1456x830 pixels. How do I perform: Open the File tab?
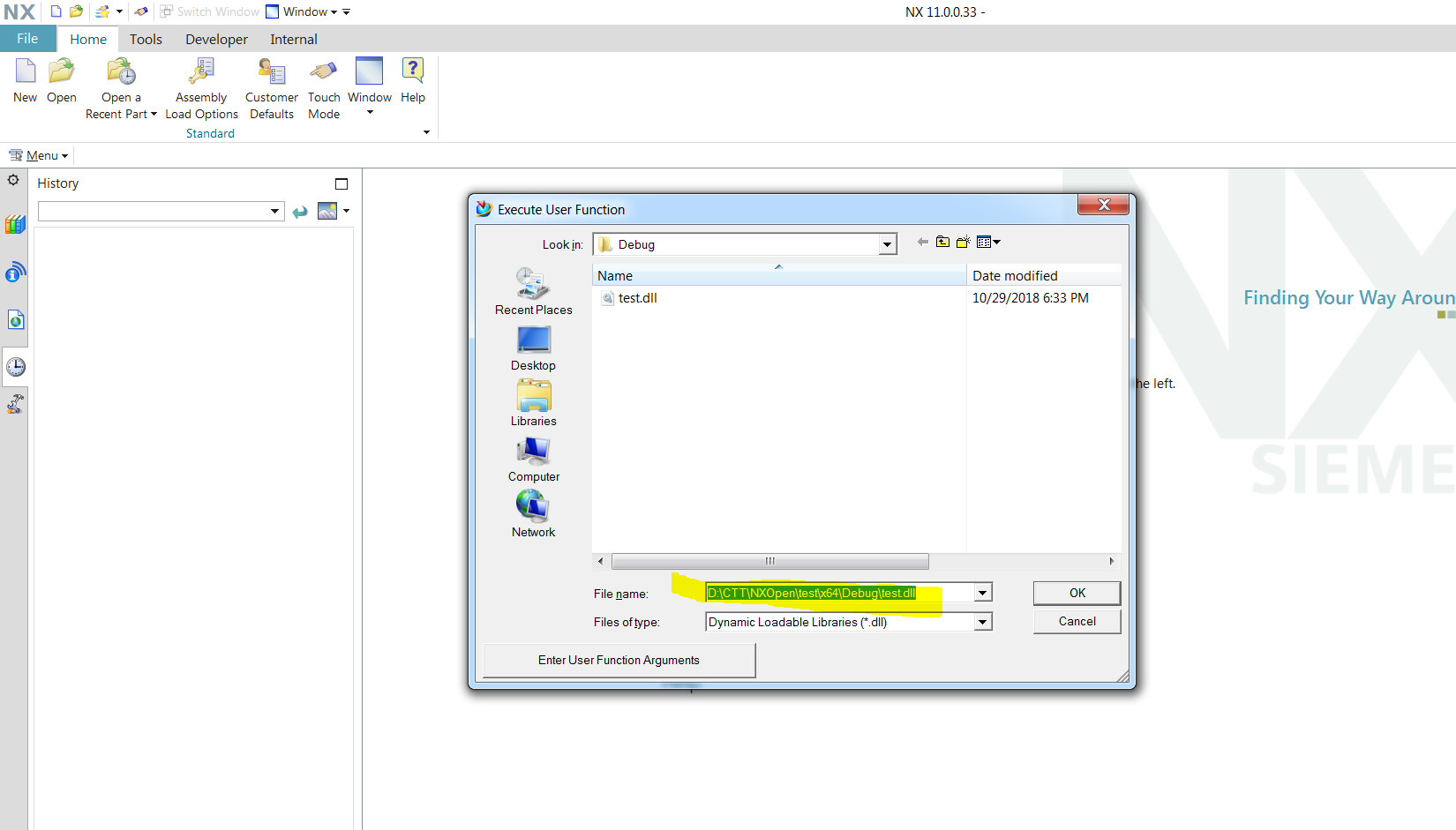(x=27, y=39)
